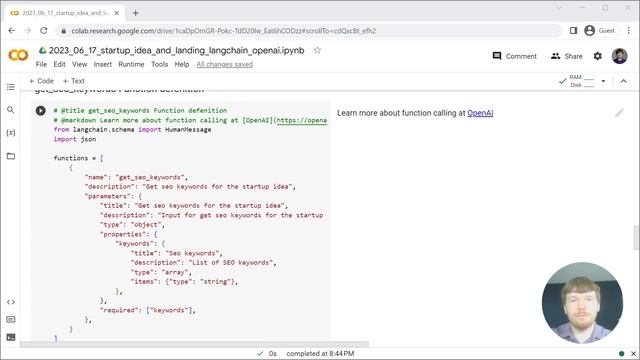Add a new Text cell
This screenshot has width=640, height=360.
[x=73, y=81]
